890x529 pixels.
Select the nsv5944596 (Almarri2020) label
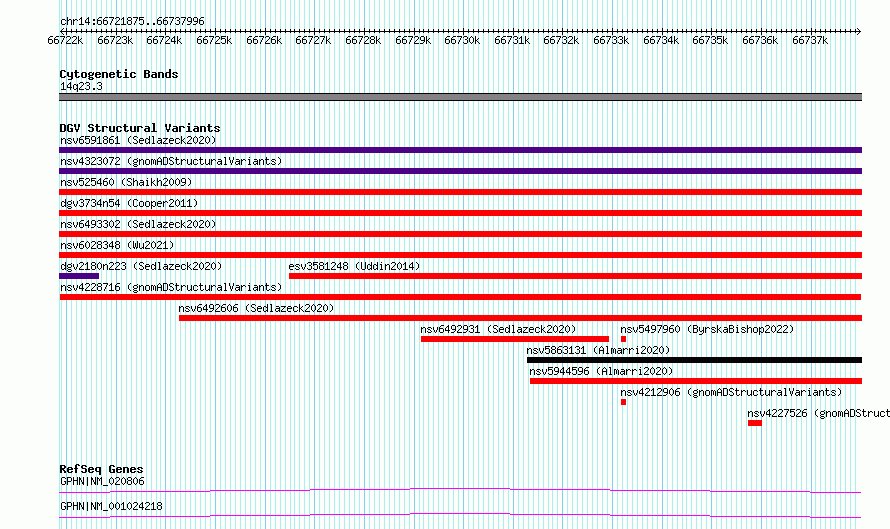click(x=601, y=371)
